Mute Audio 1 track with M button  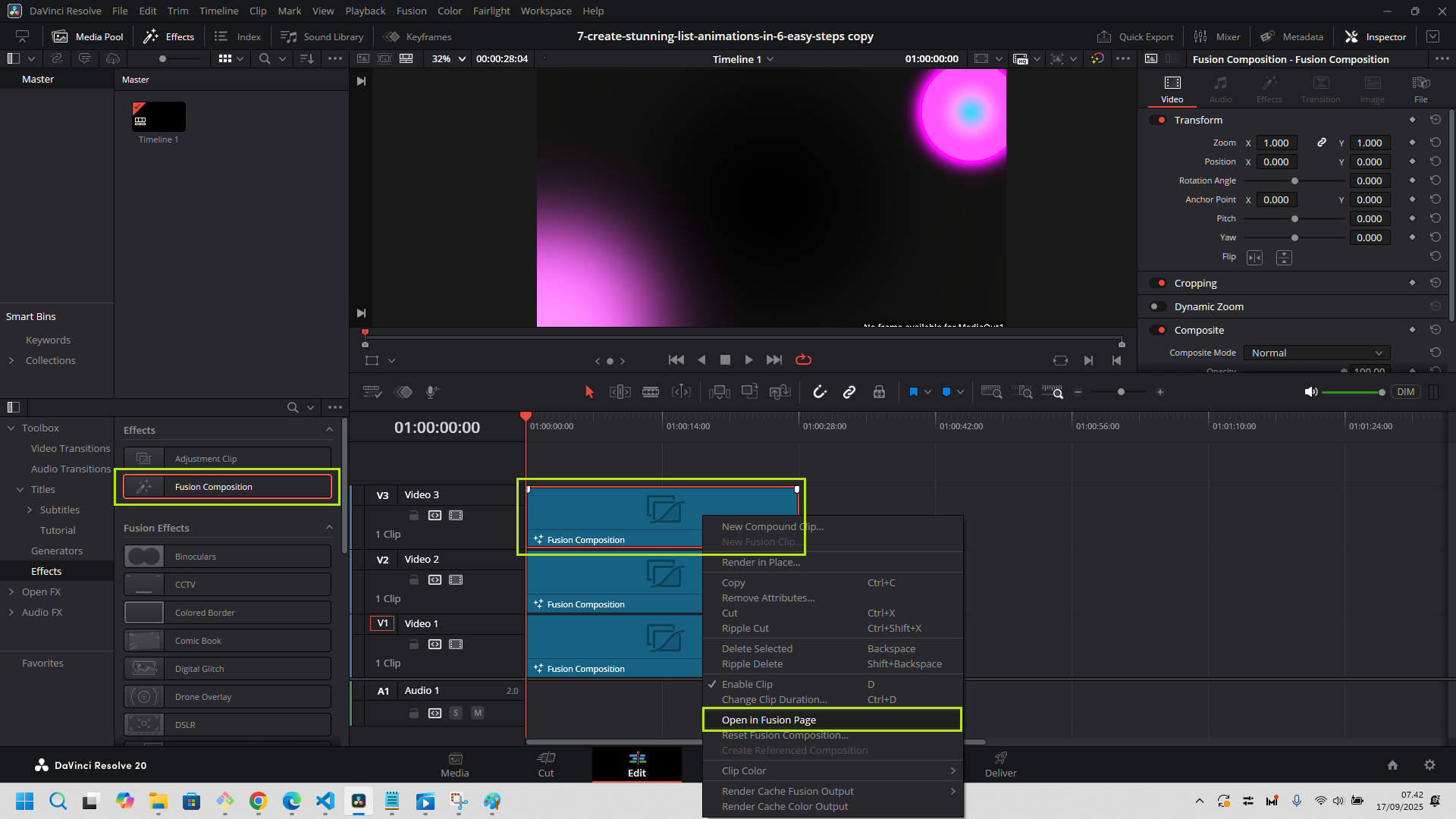click(478, 713)
